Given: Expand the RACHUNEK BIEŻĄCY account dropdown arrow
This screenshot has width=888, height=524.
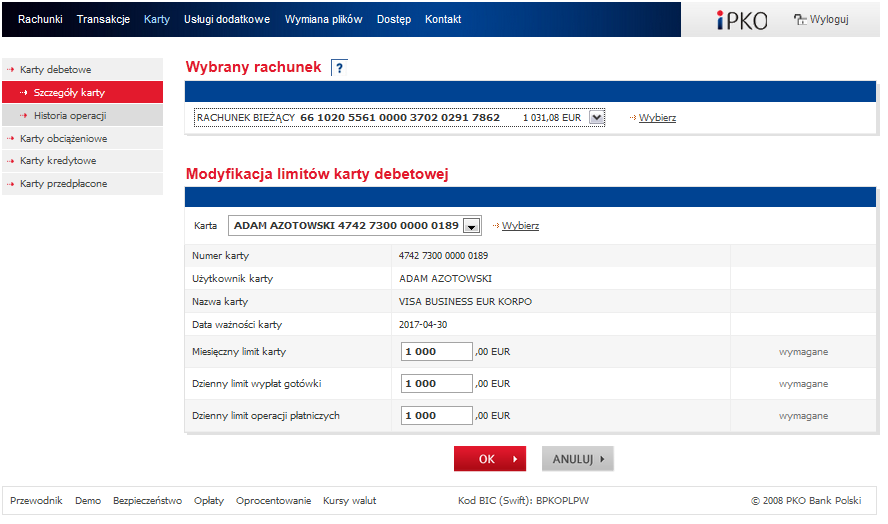Looking at the screenshot, I should click(x=596, y=118).
